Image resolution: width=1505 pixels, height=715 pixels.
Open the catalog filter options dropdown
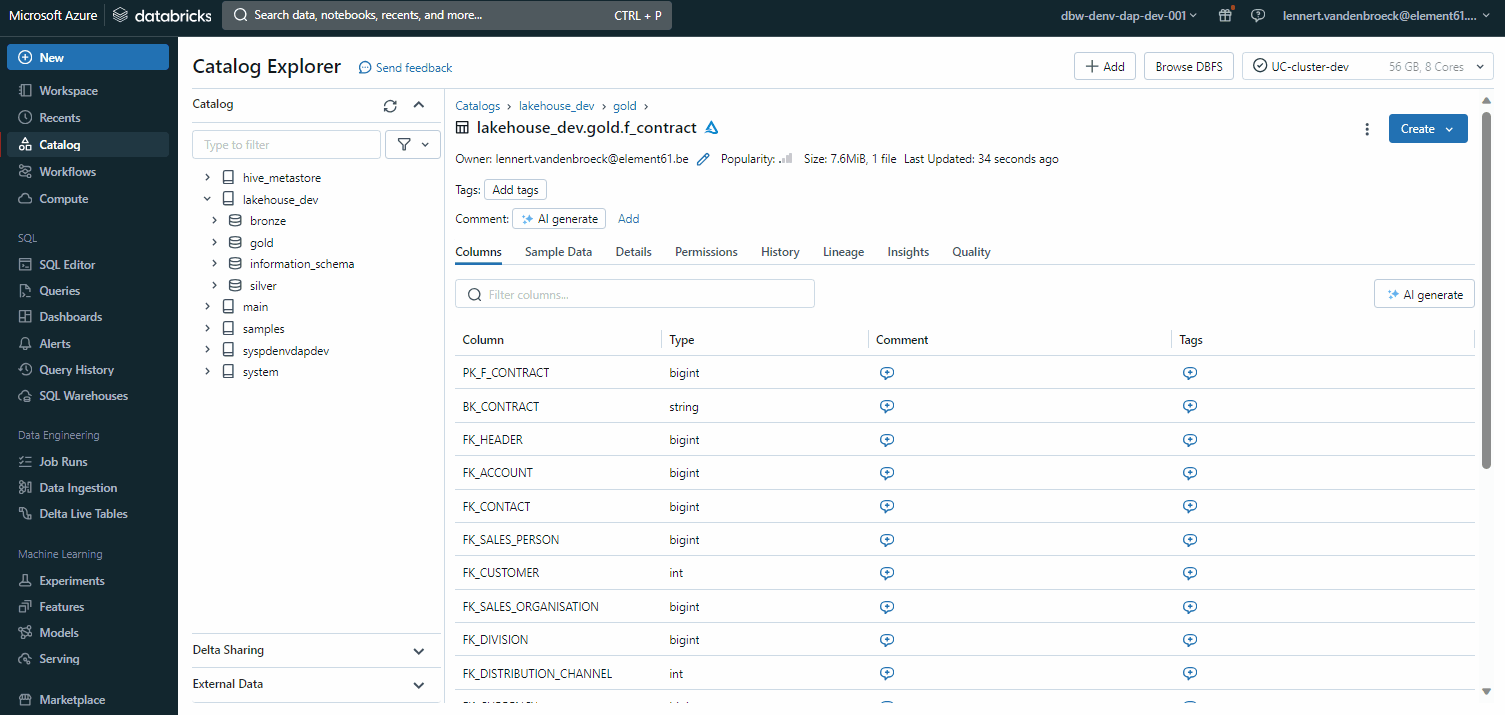pyautogui.click(x=412, y=145)
